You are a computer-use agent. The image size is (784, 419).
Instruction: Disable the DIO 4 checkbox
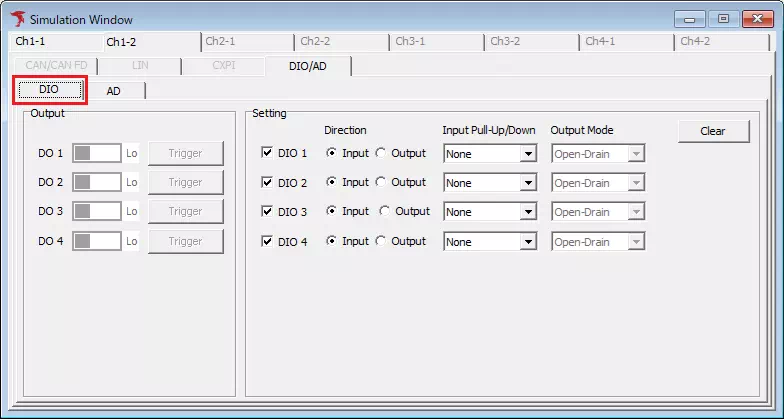click(266, 241)
